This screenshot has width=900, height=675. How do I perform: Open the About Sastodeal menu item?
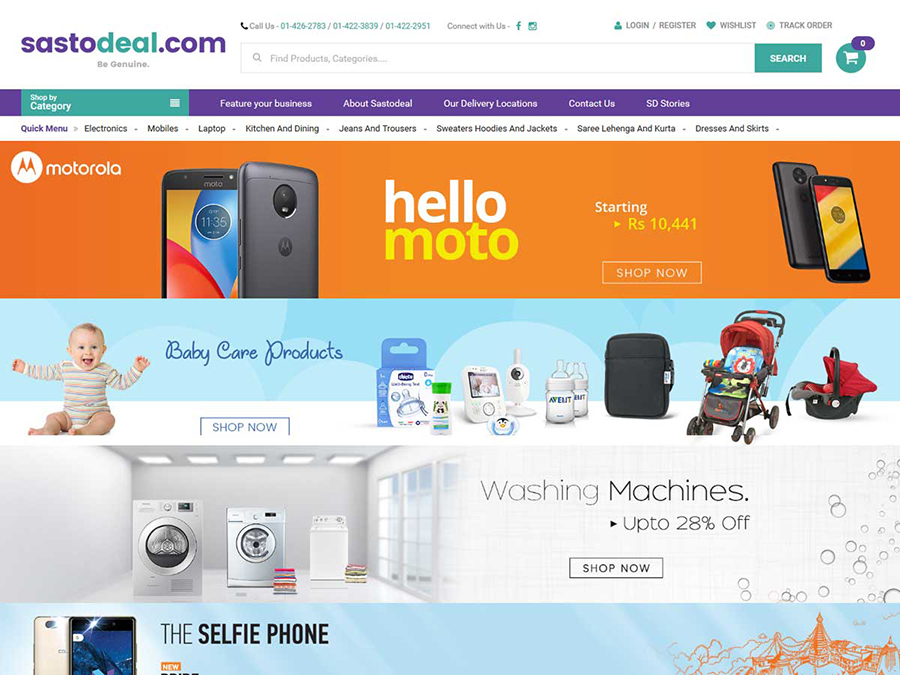coord(378,103)
